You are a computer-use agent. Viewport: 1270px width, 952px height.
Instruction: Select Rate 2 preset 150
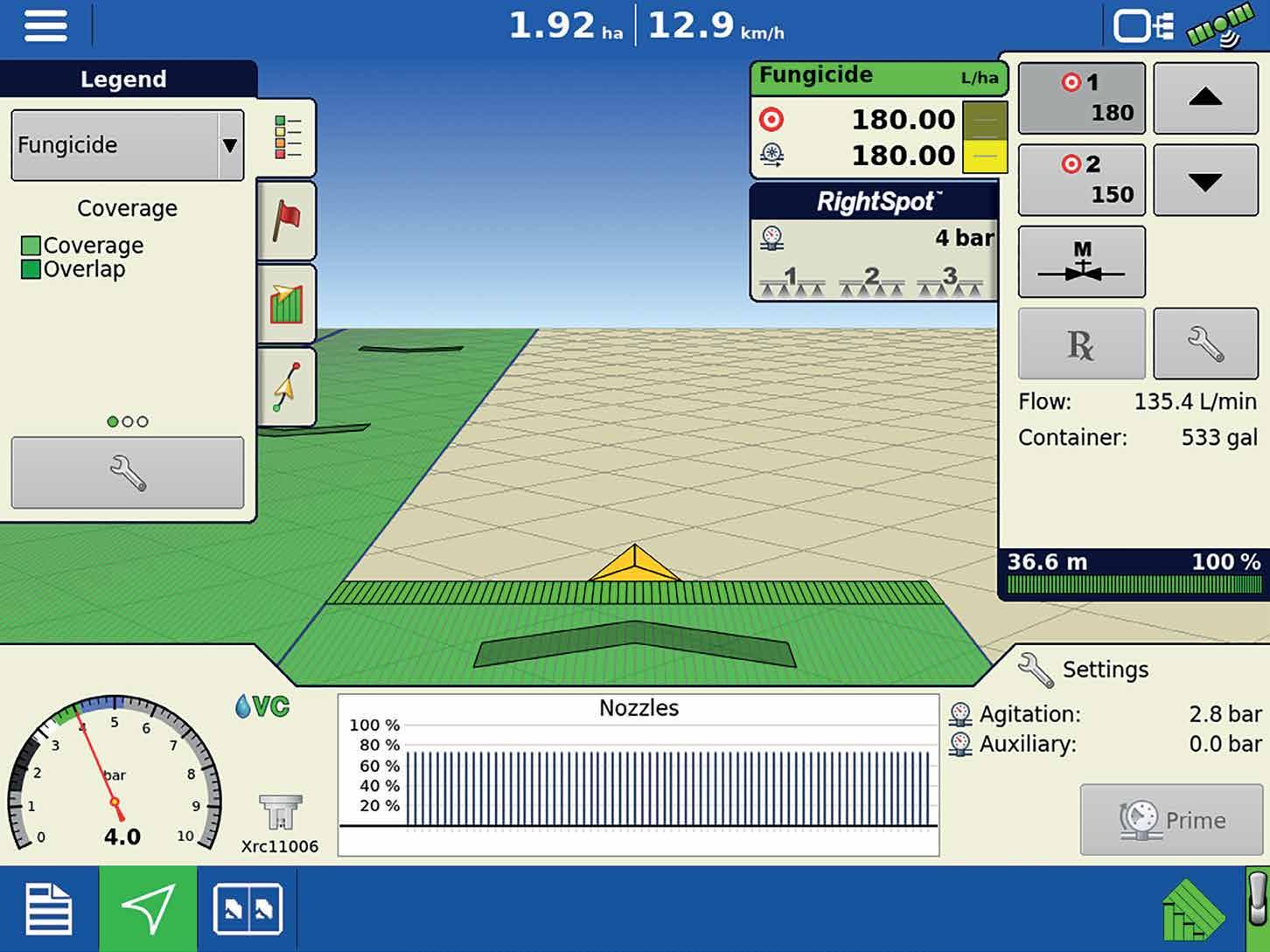(x=1082, y=180)
